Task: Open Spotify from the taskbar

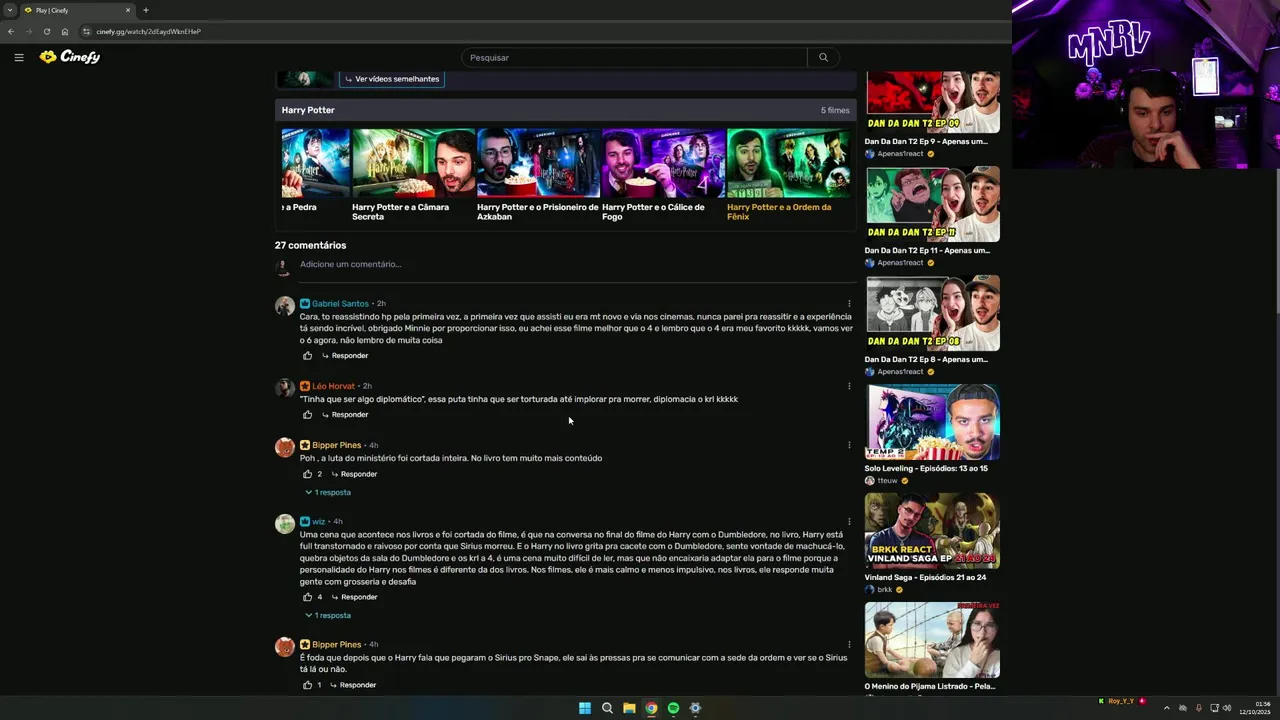Action: click(x=673, y=708)
